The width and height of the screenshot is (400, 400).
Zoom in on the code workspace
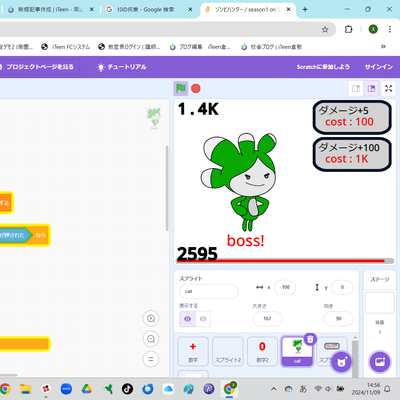tap(151, 319)
